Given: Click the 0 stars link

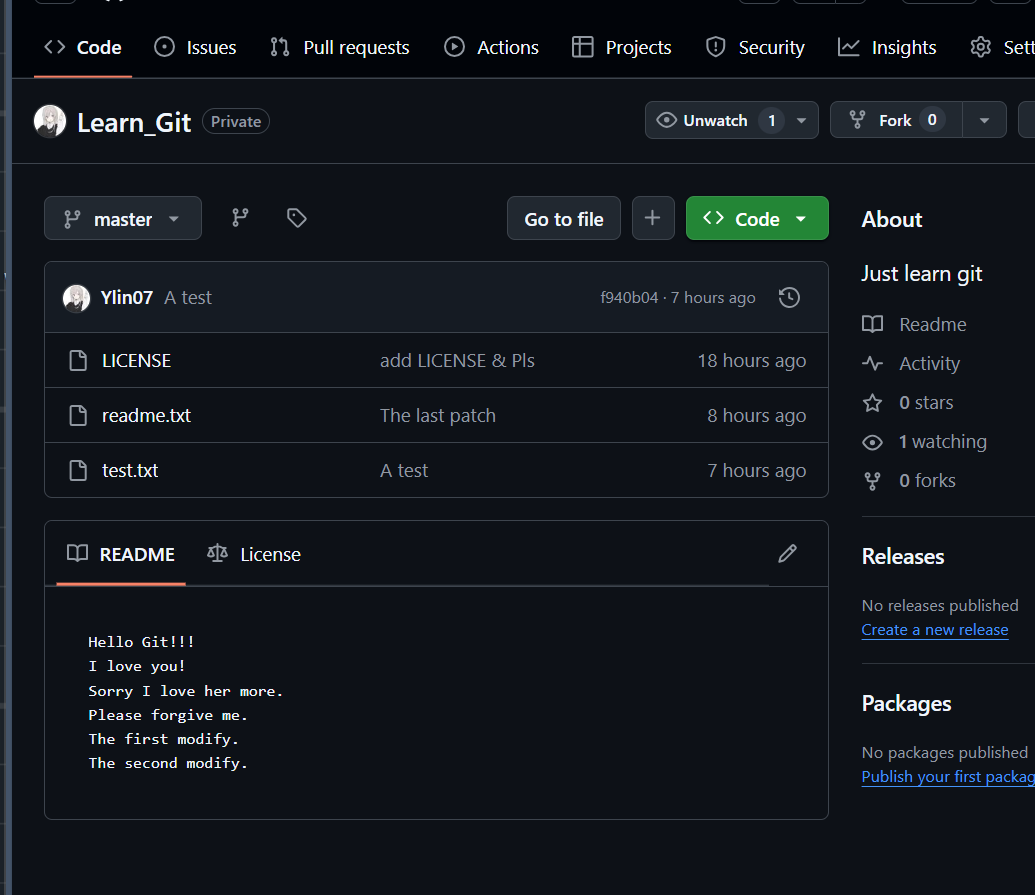Looking at the screenshot, I should pos(908,402).
